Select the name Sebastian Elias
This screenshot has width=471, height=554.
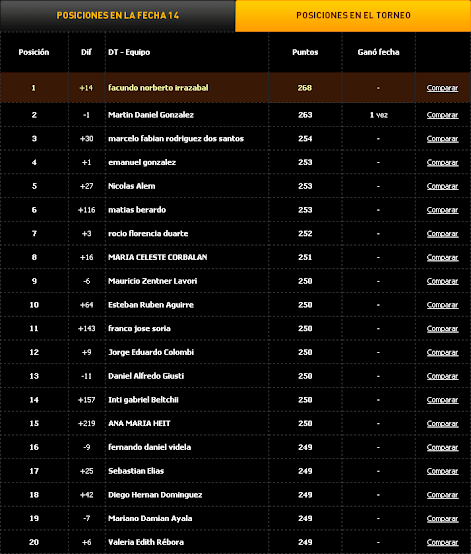tap(136, 471)
